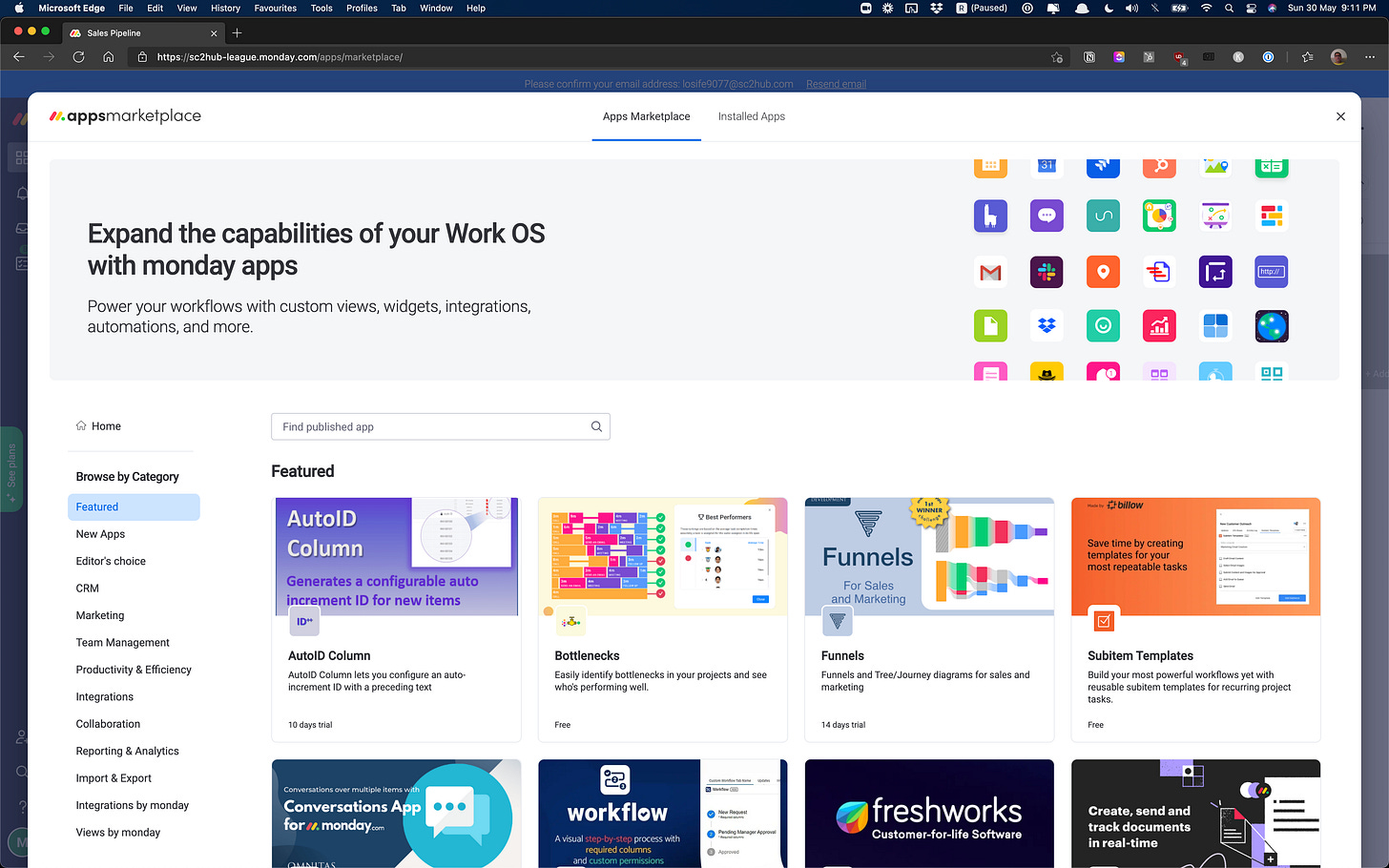The image size is (1389, 868).
Task: Select Reporting & Analytics category
Action: (x=128, y=752)
